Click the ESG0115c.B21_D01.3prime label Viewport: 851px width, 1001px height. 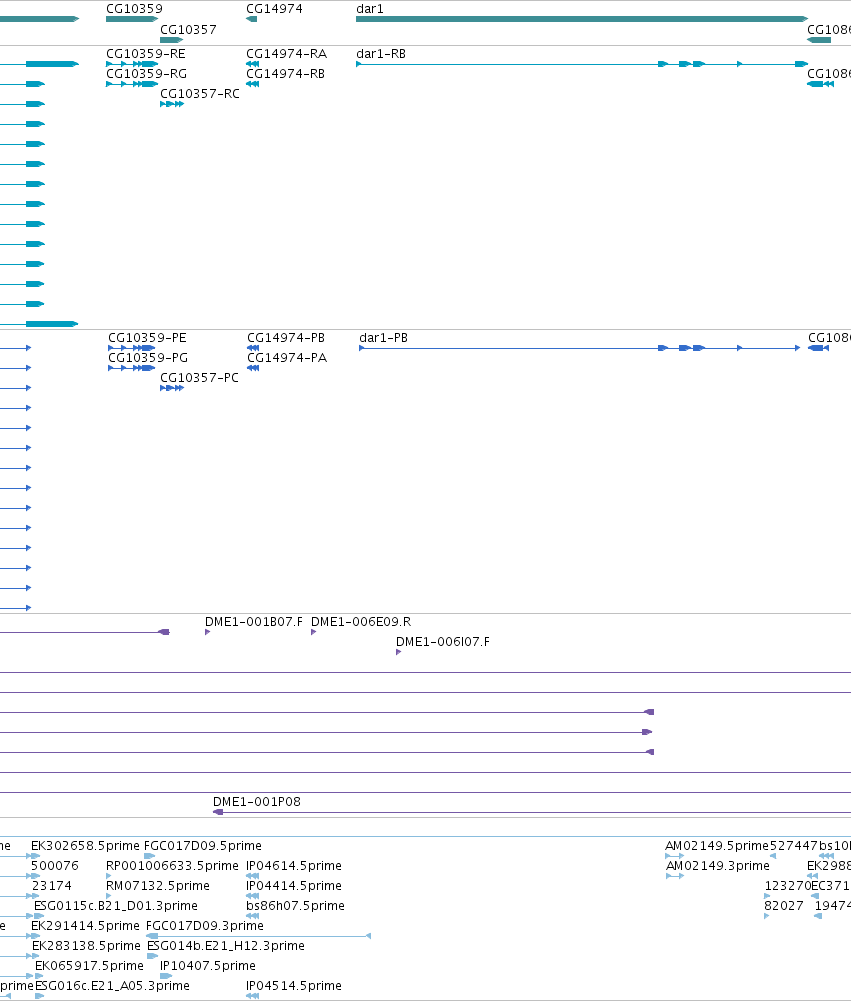pyautogui.click(x=116, y=906)
